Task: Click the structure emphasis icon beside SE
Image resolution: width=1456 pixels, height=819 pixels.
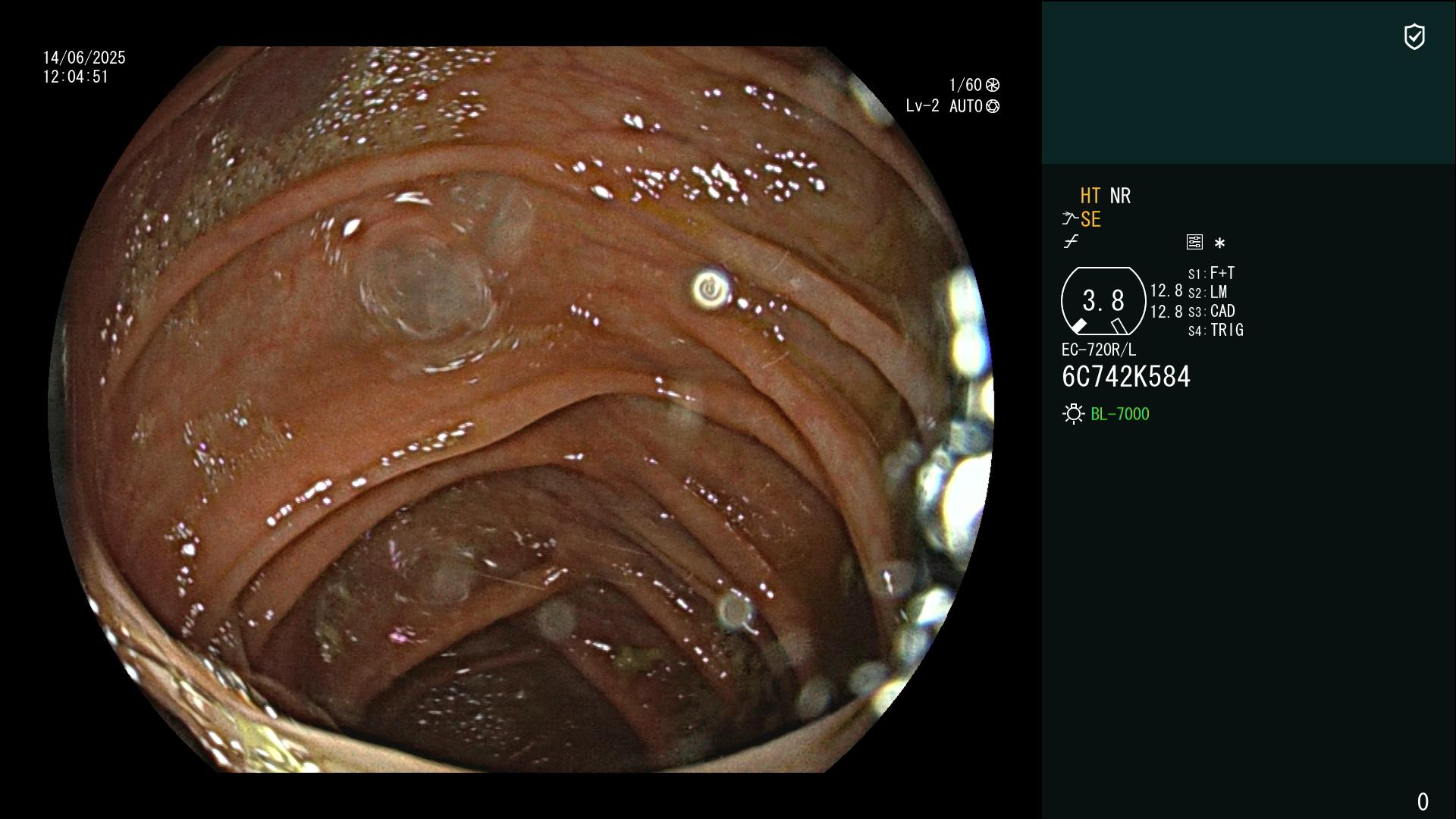Action: (x=1070, y=219)
